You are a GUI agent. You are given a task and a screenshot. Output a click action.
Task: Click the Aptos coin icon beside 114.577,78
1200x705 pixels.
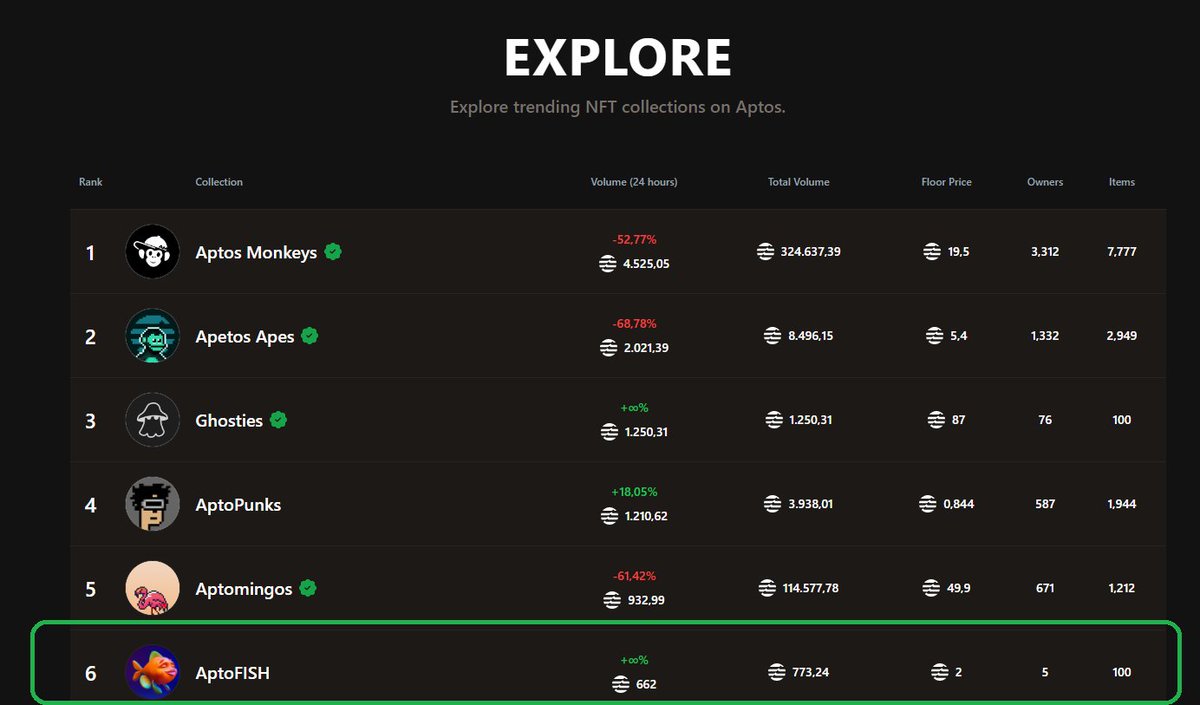[x=766, y=588]
